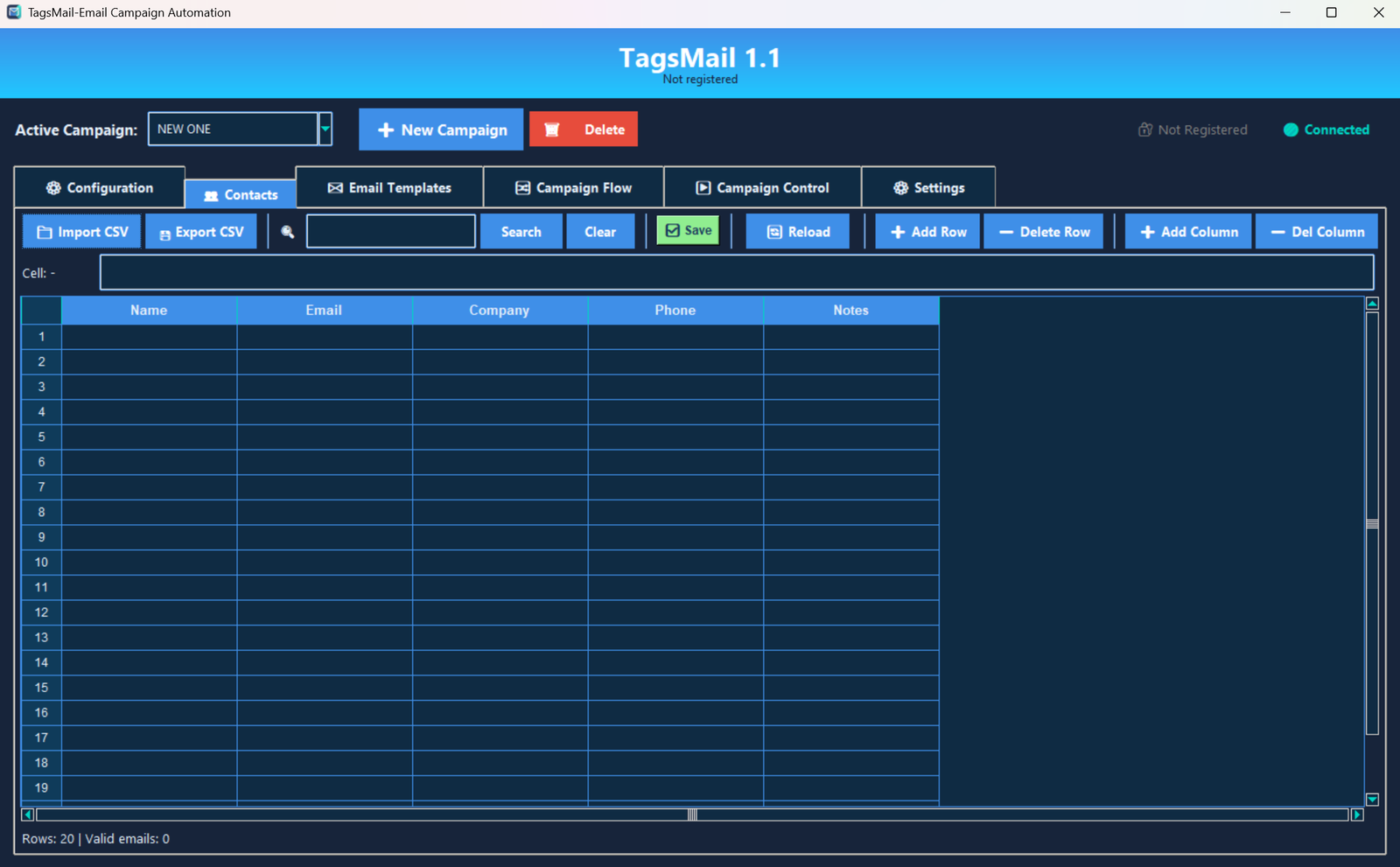
Task: Open the Campaign Flow tab
Action: click(x=573, y=188)
